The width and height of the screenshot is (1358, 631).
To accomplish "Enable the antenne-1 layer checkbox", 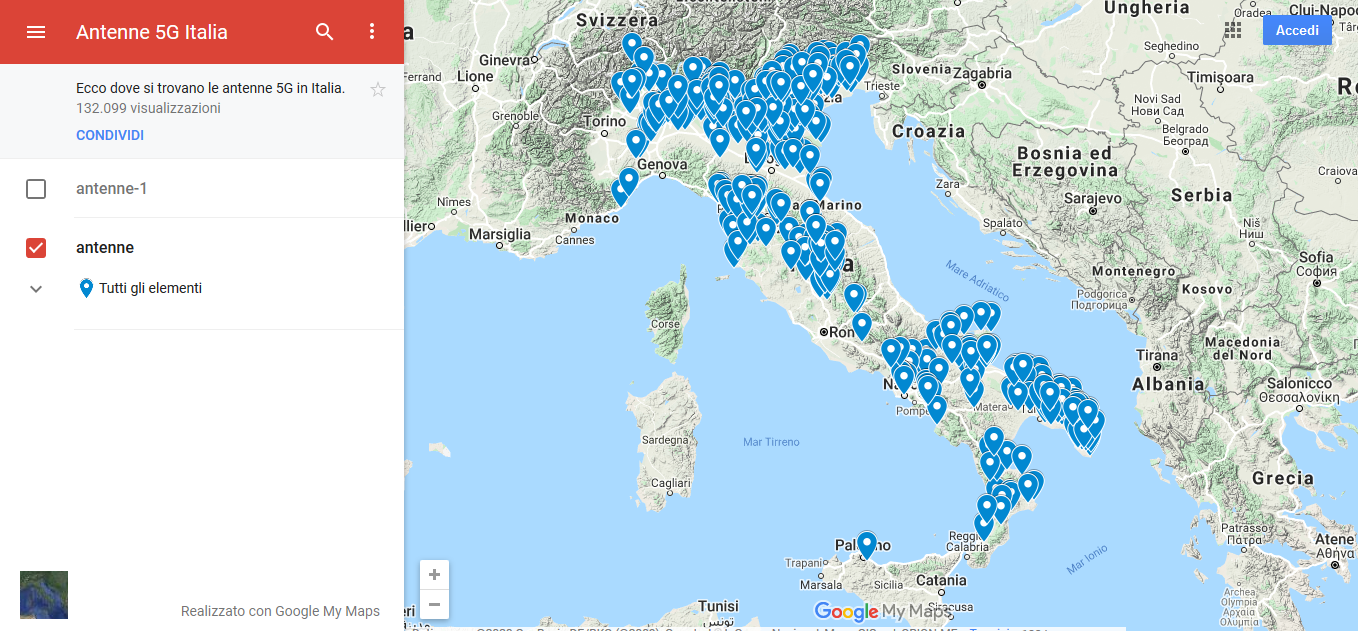I will pyautogui.click(x=36, y=189).
